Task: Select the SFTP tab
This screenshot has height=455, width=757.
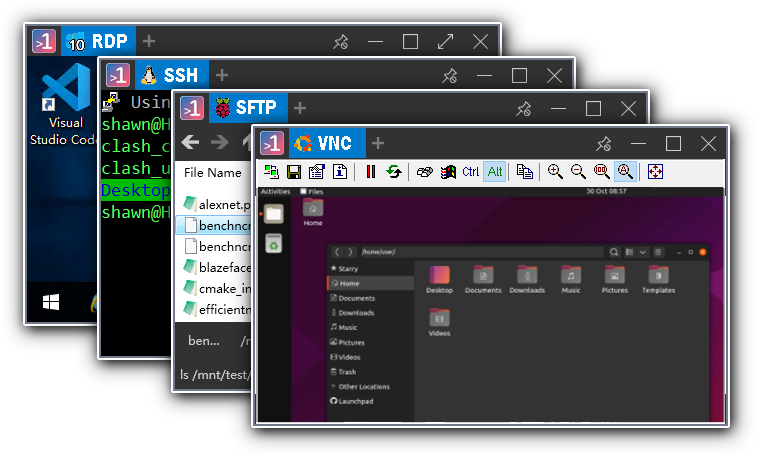Action: (248, 107)
